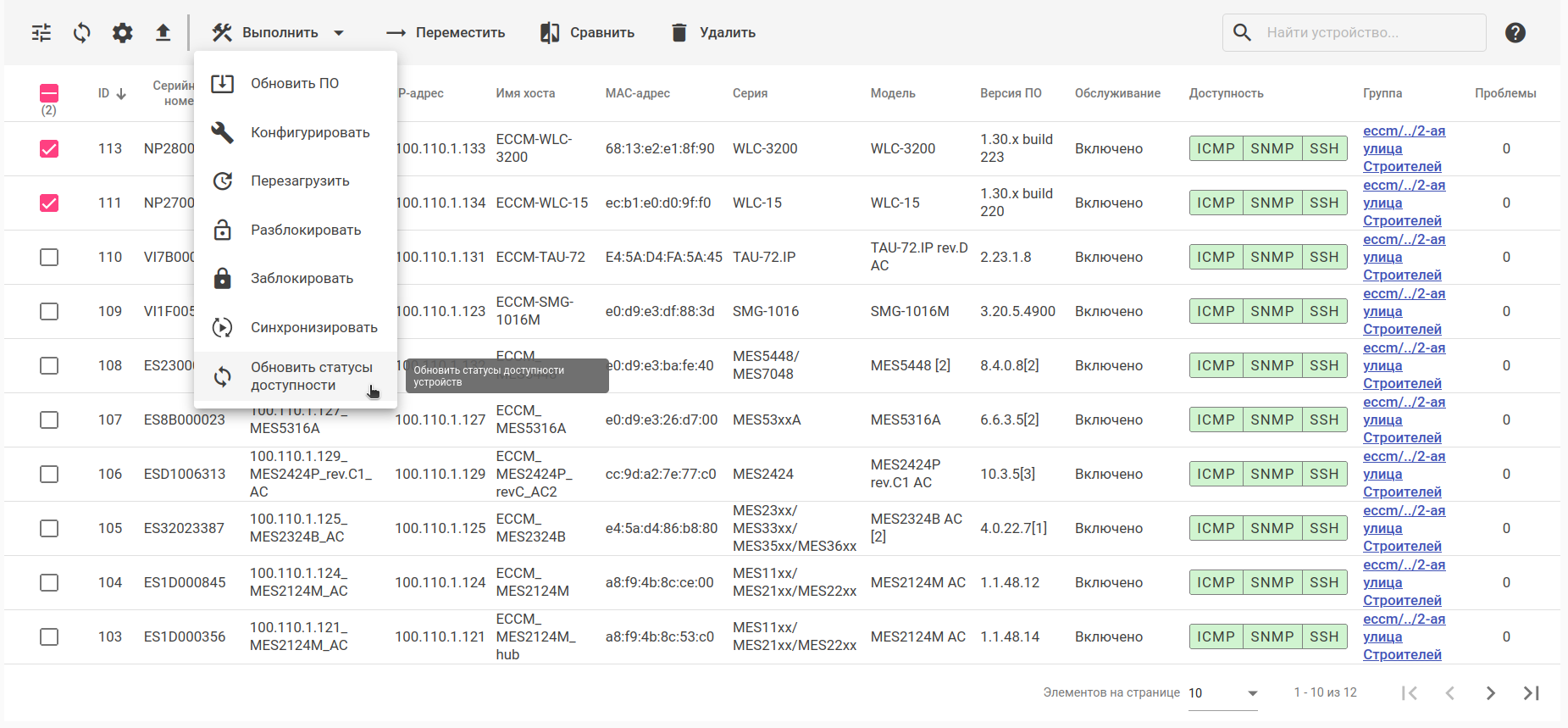Open the filter settings sliders icon
The width and height of the screenshot is (1568, 728).
(42, 33)
